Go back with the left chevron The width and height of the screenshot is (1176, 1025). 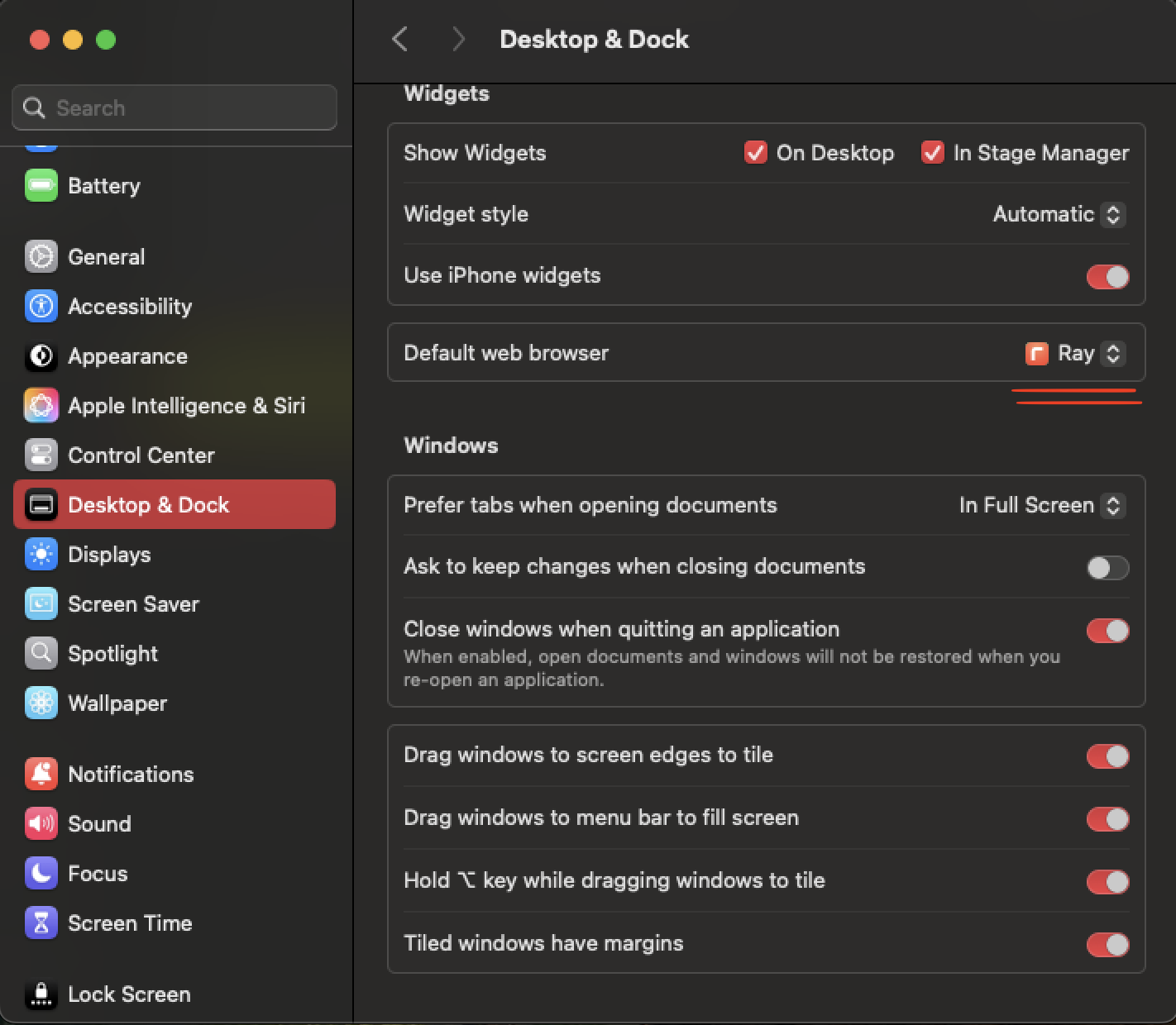pyautogui.click(x=400, y=39)
